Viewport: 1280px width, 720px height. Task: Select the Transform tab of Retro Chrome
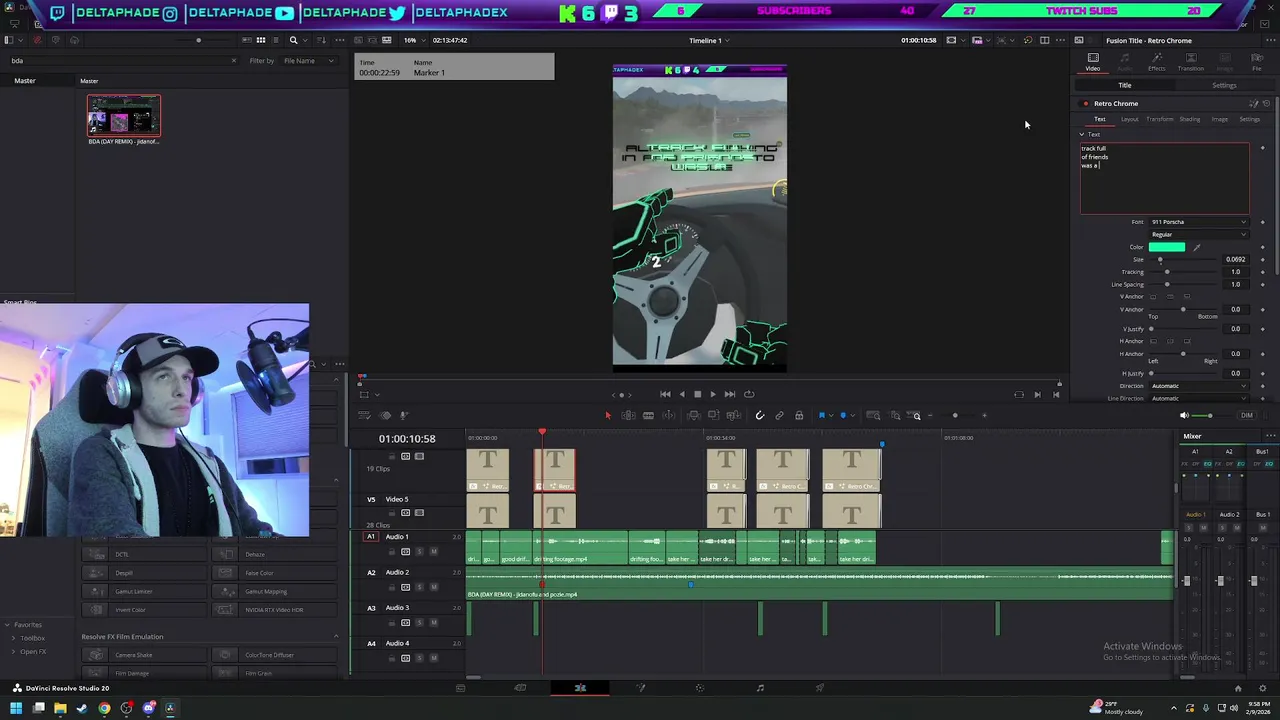[1159, 119]
